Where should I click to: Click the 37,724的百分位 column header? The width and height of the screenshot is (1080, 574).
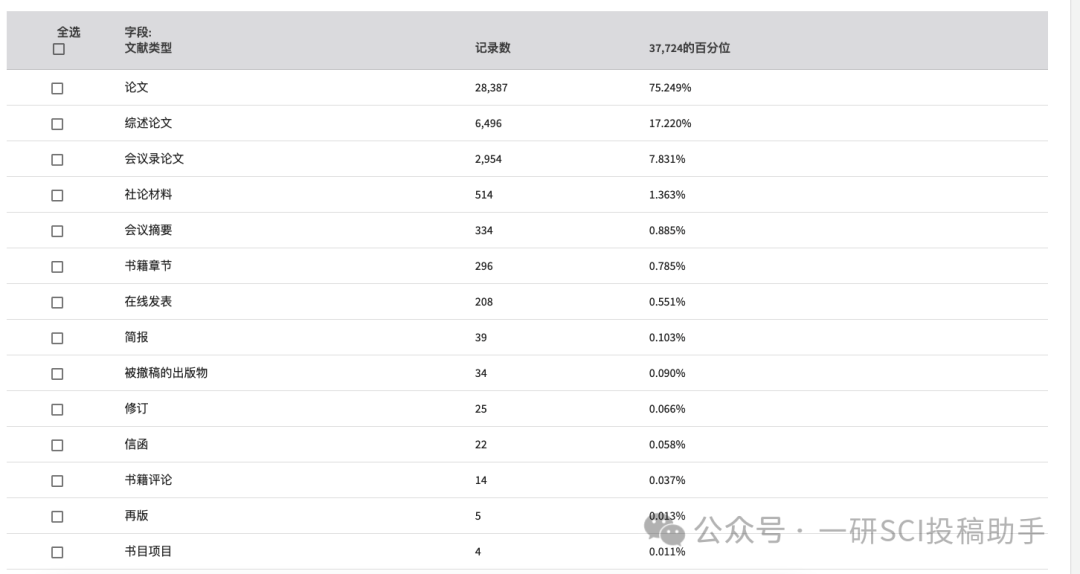(x=689, y=48)
